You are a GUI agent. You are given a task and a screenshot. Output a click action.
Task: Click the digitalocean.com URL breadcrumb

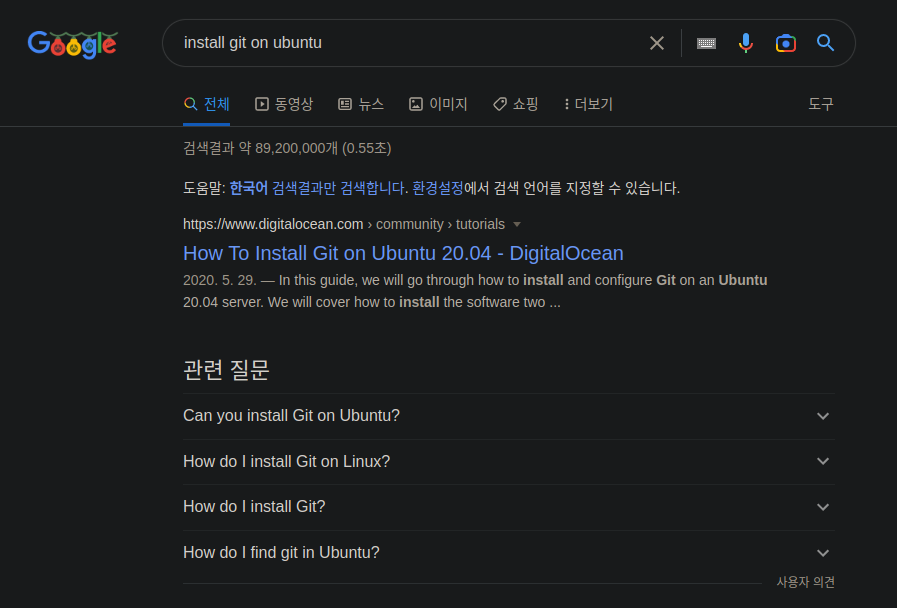(x=344, y=224)
